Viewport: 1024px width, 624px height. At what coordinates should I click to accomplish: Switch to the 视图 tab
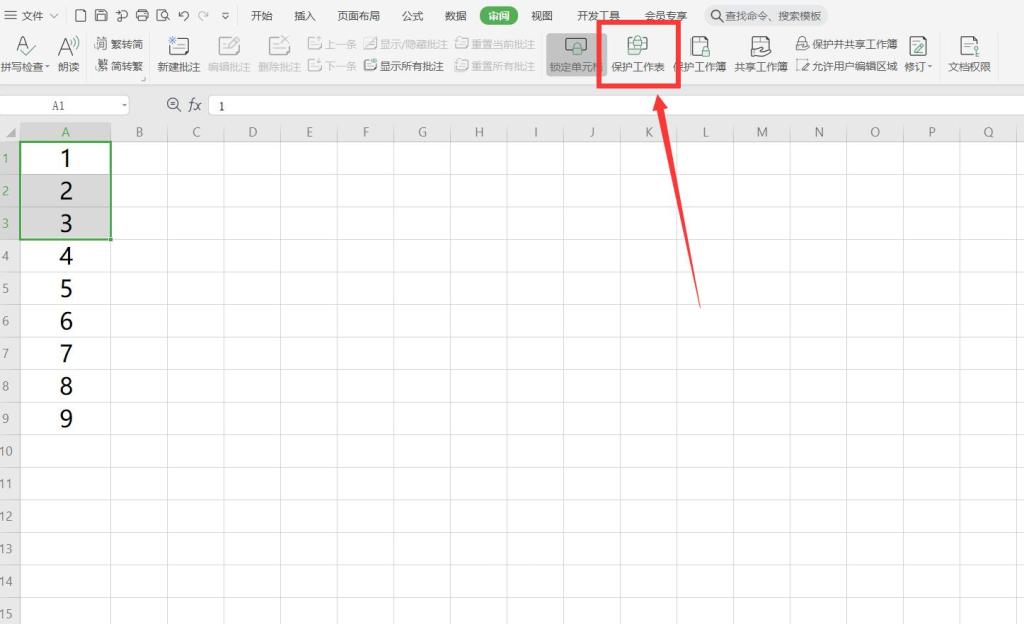coord(541,16)
